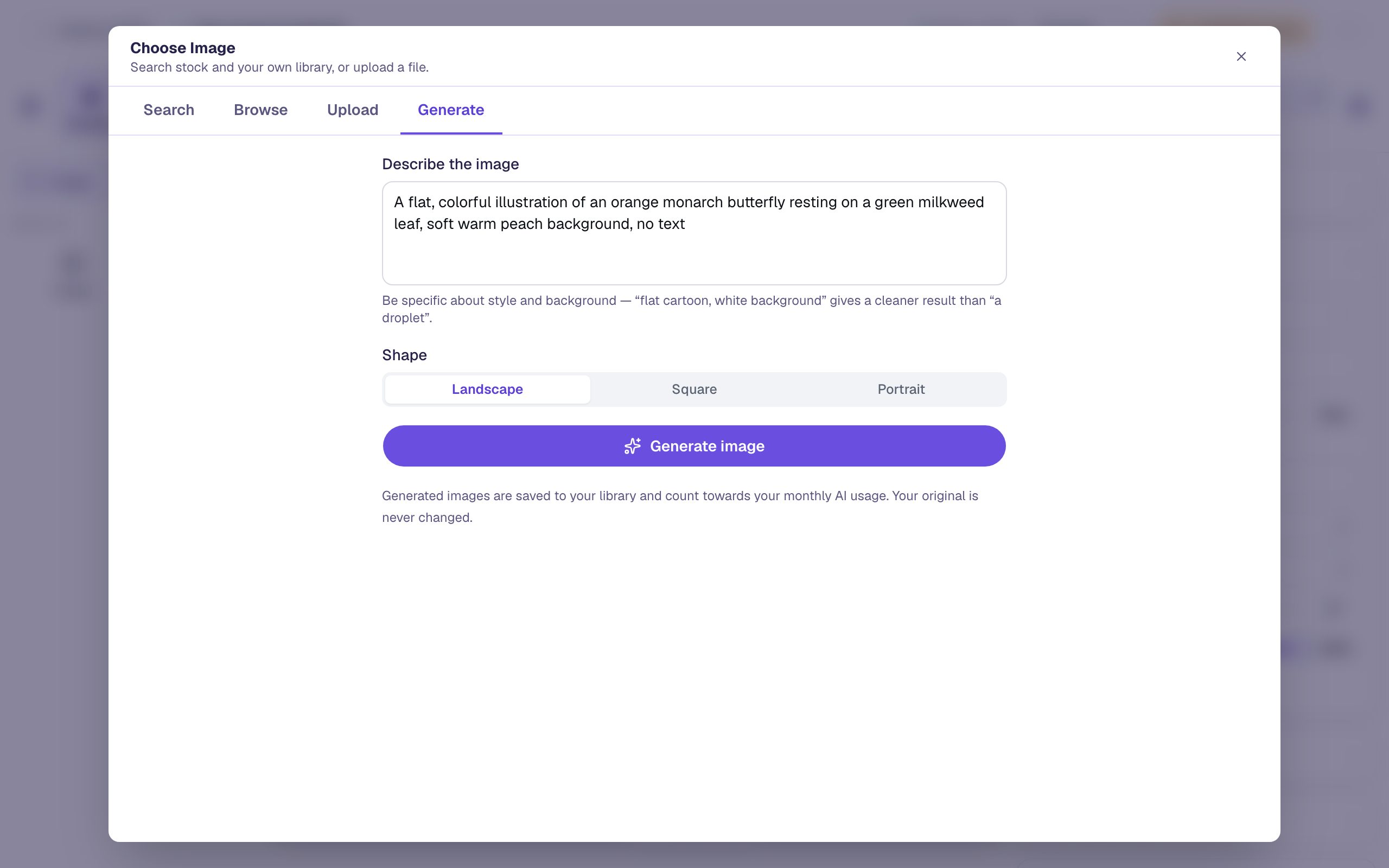This screenshot has width=1389, height=868.
Task: Go to the Upload tab
Action: (353, 110)
